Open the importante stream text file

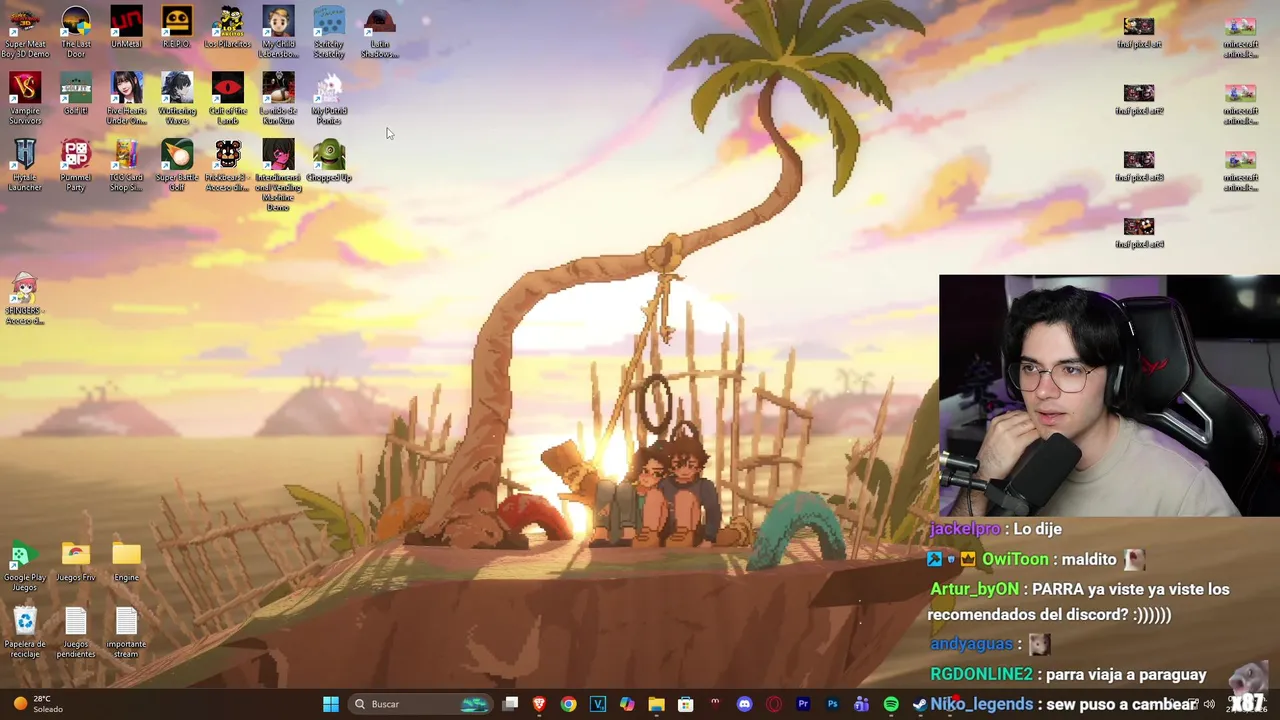point(126,634)
